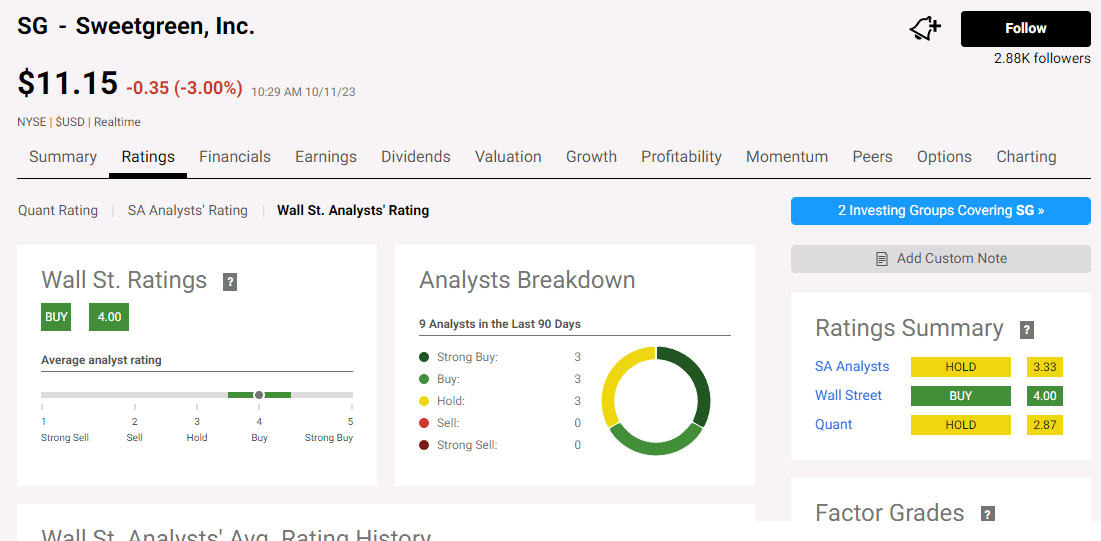Switch to the Charting tab
The height and width of the screenshot is (541, 1101).
1026,157
